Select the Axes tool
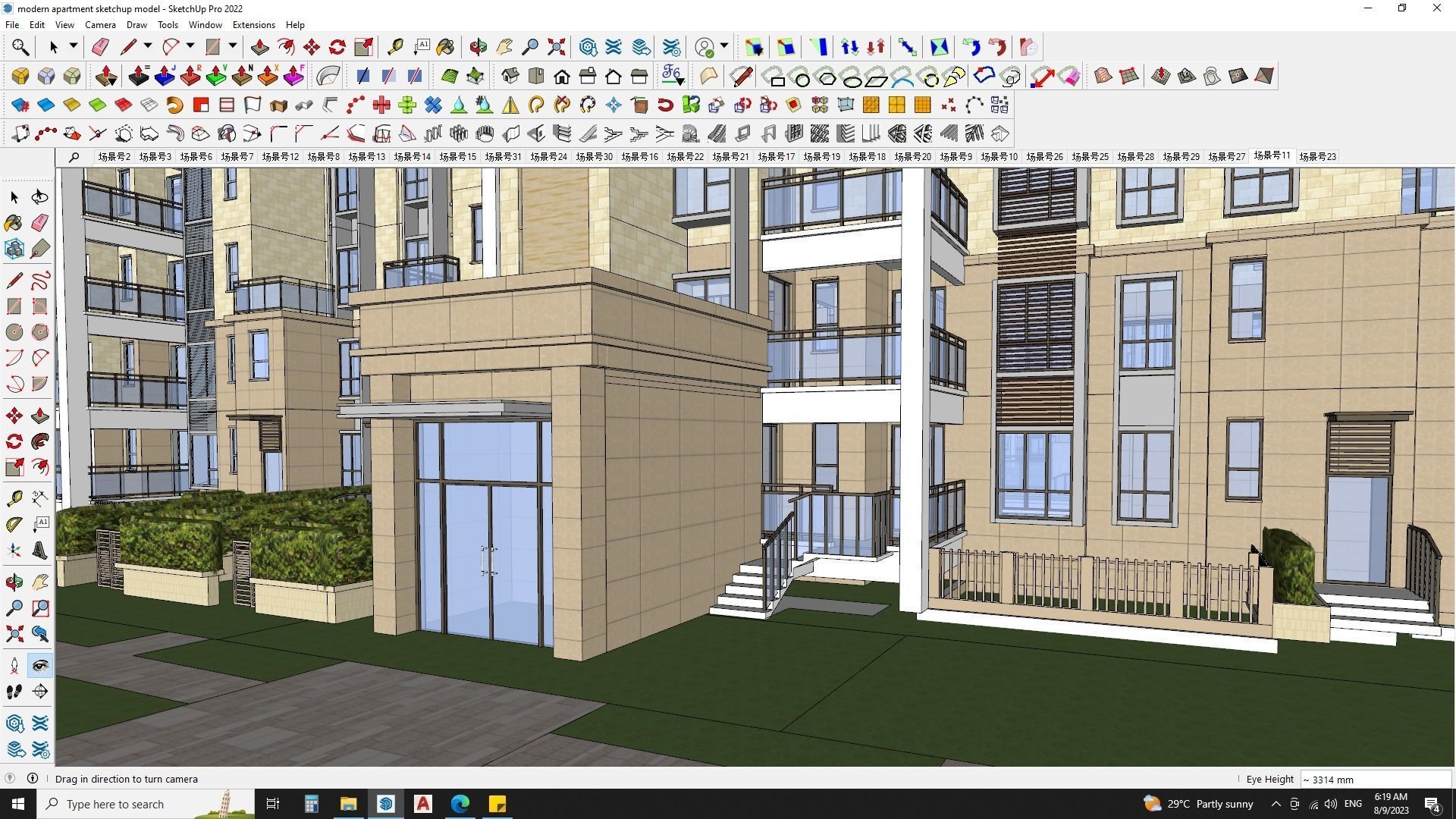This screenshot has height=819, width=1456. (14, 551)
